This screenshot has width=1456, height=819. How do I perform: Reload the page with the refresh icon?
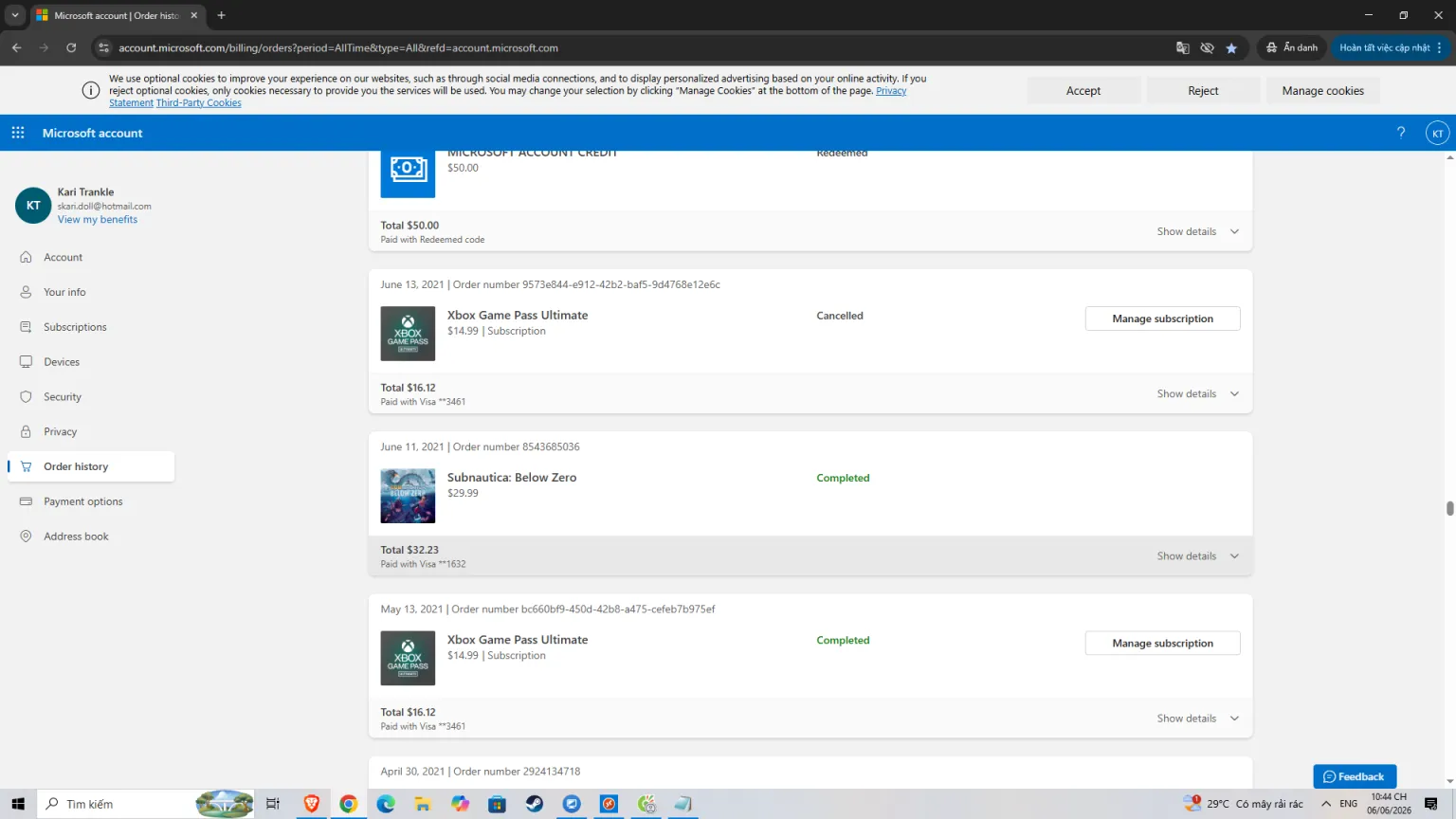(x=71, y=47)
